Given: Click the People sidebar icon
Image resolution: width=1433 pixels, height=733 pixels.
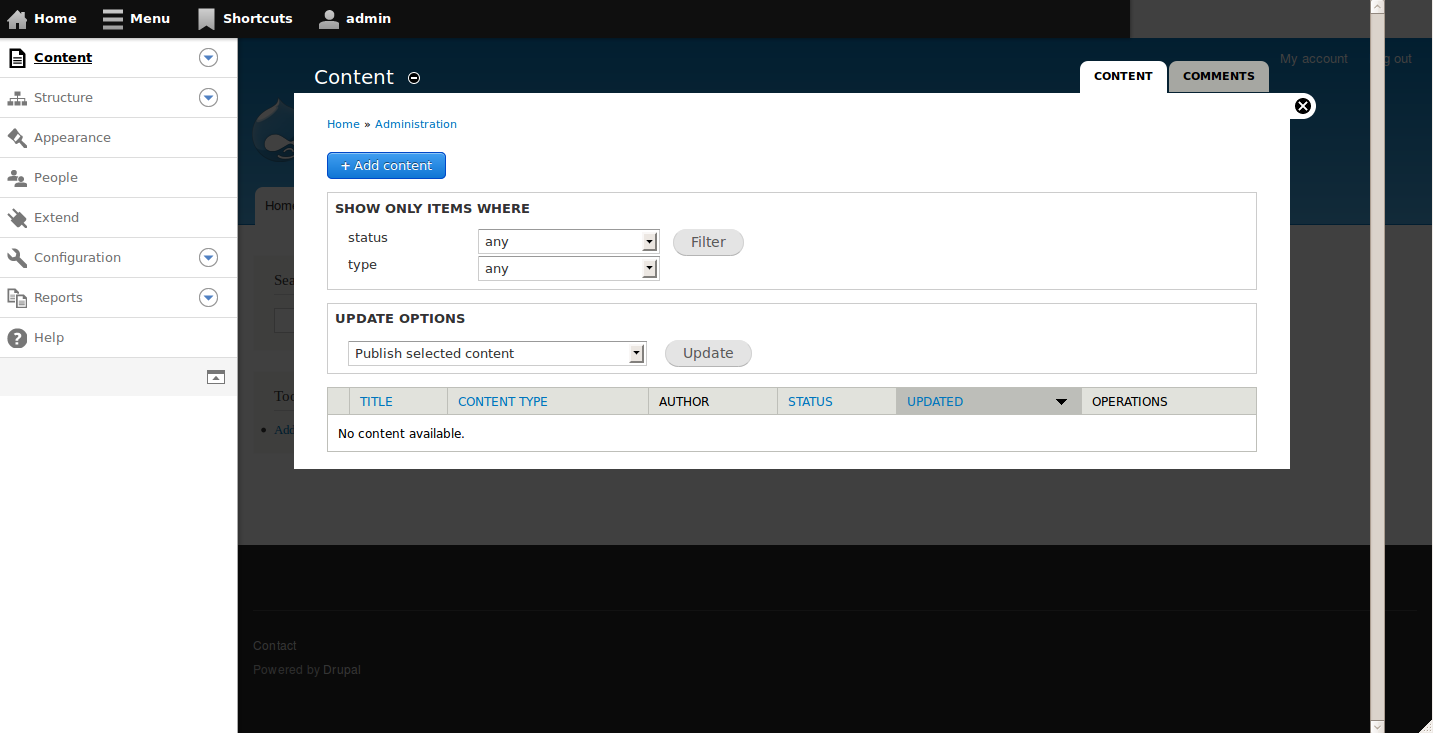Looking at the screenshot, I should pos(16,177).
